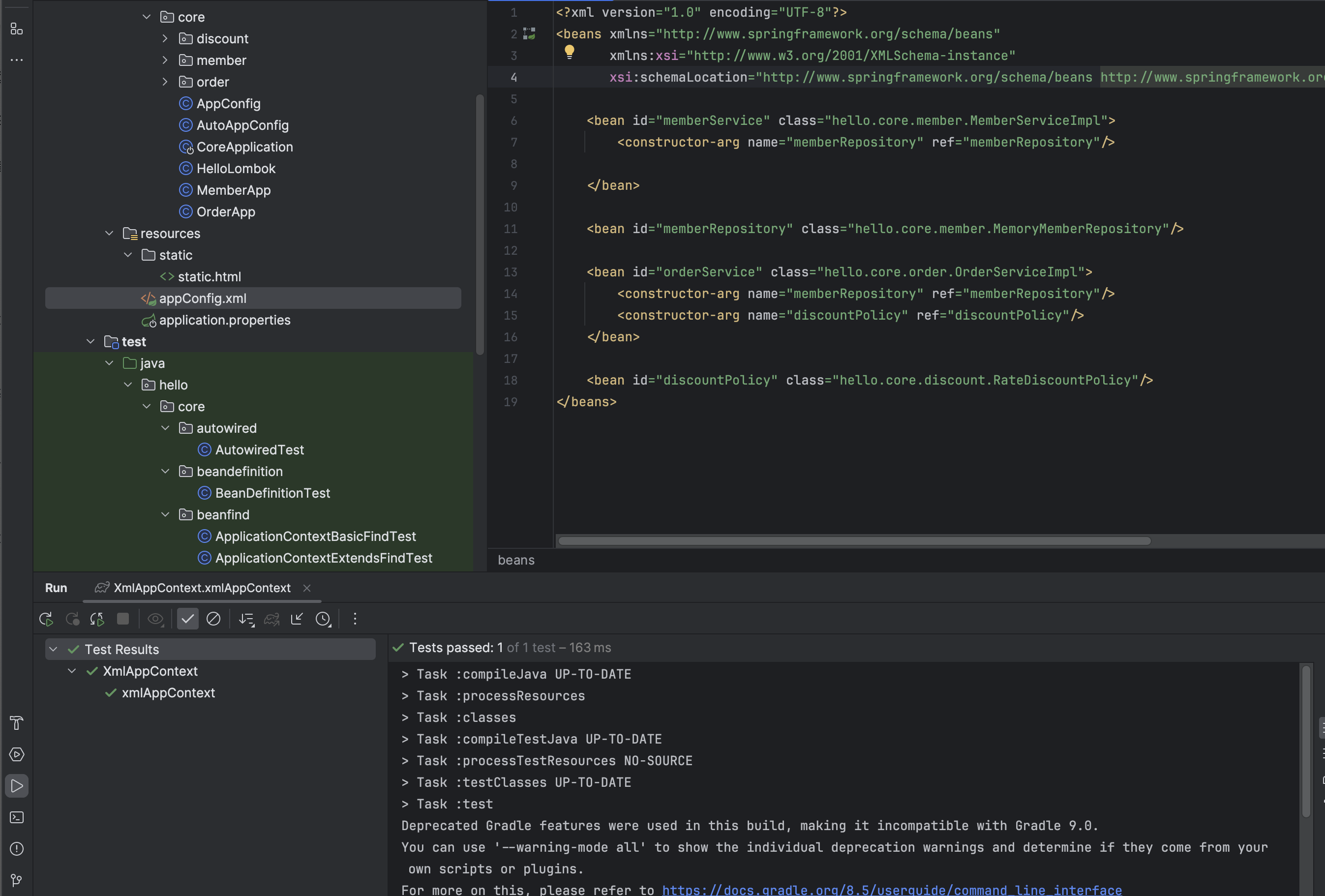Click the beans breadcrumb below the editor
Viewport: 1325px width, 896px height.
click(516, 560)
